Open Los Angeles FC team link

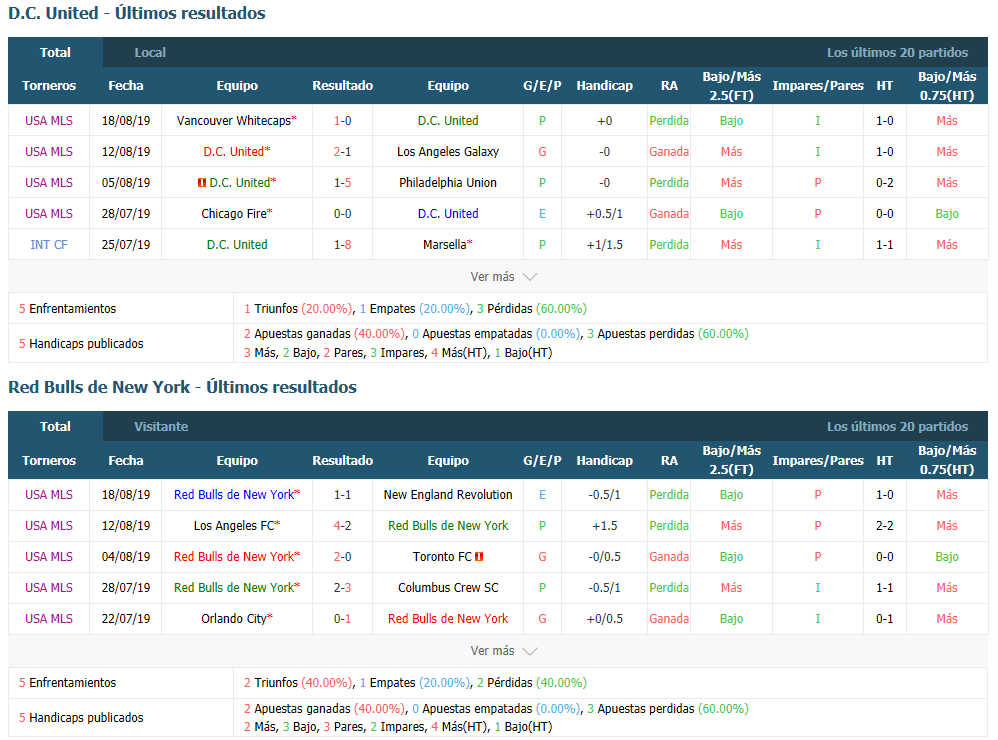coord(234,526)
